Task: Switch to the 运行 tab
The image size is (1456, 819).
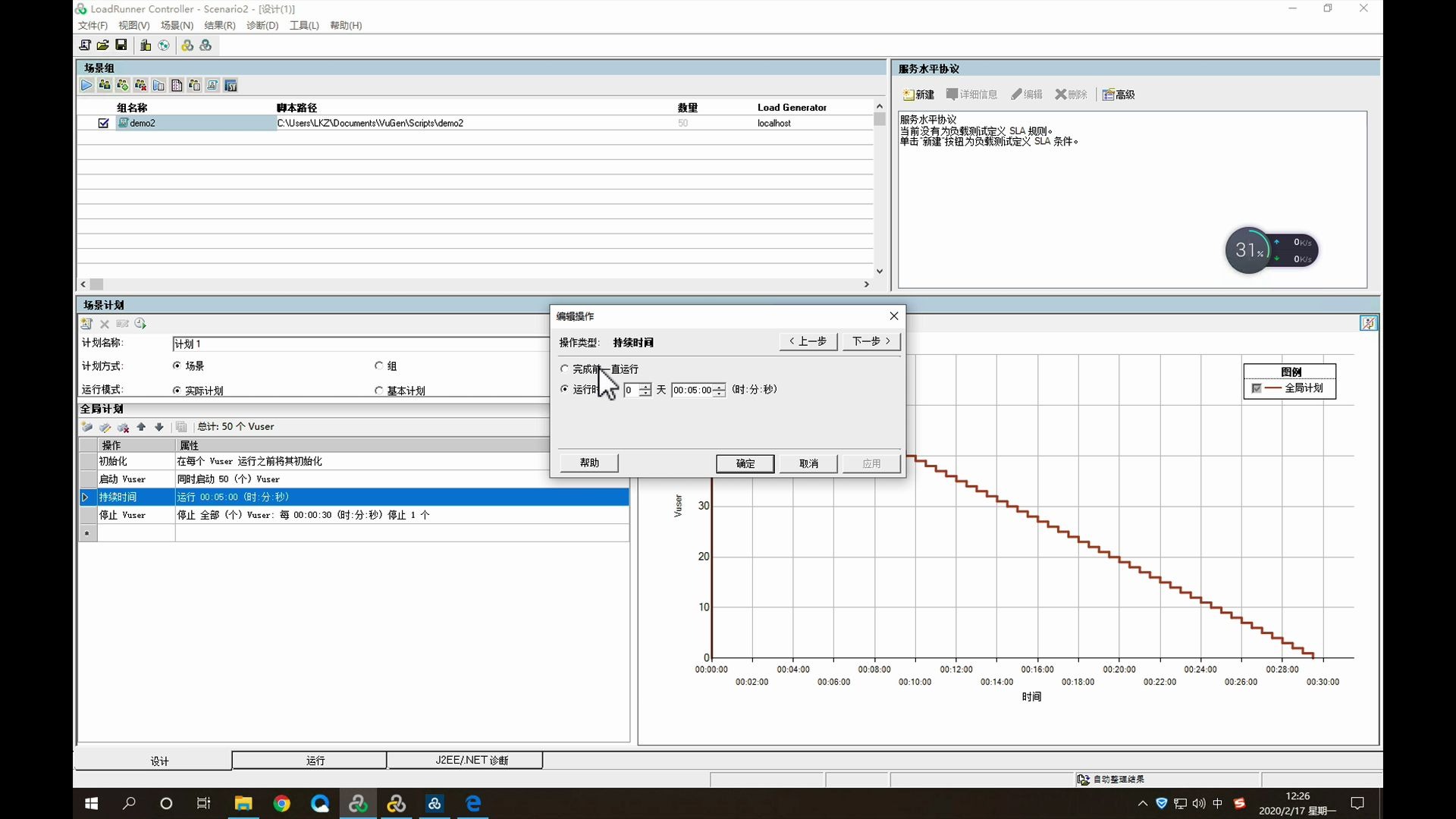Action: [315, 761]
